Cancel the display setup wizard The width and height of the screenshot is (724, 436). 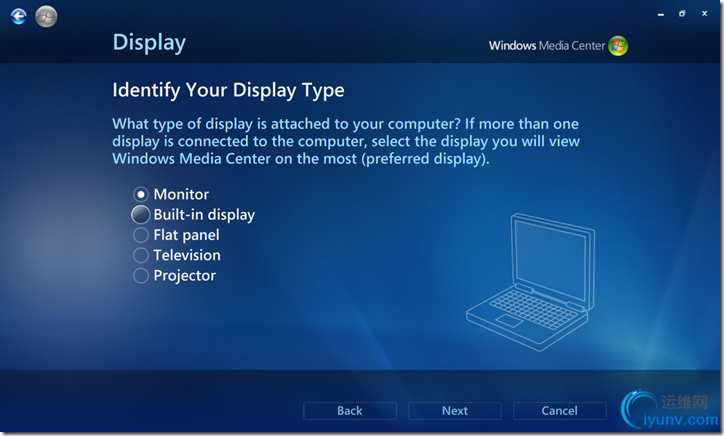560,411
